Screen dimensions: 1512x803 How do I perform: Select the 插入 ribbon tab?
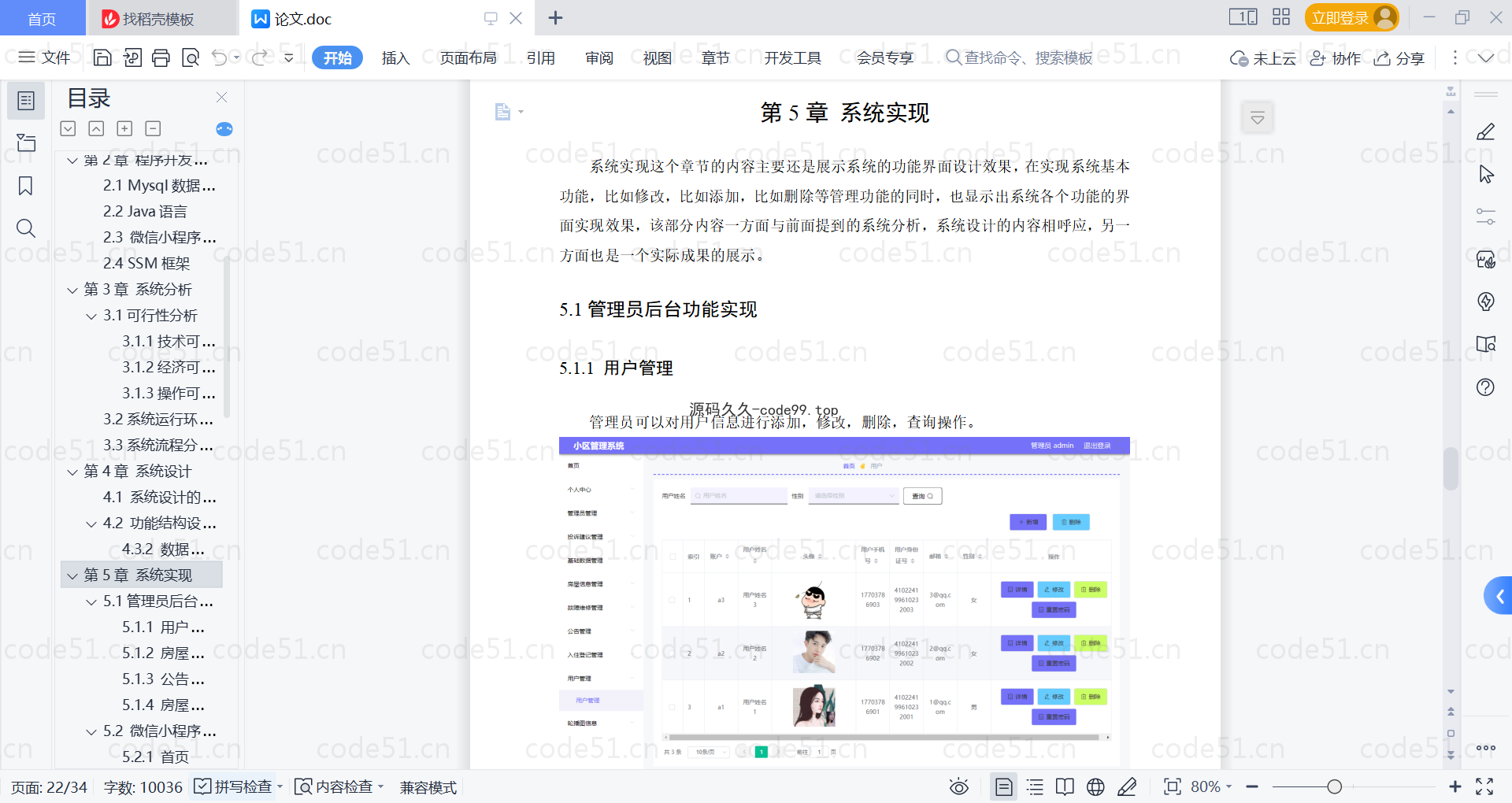[395, 57]
